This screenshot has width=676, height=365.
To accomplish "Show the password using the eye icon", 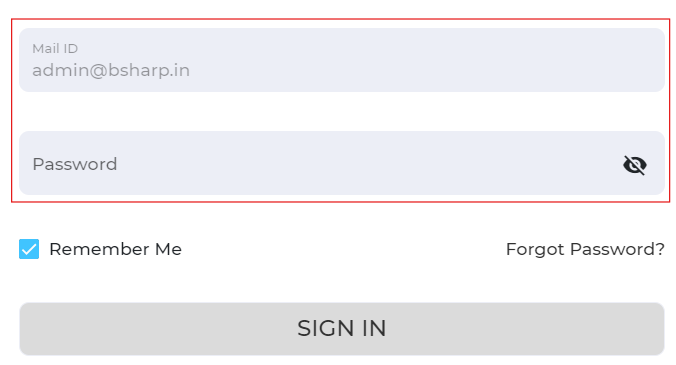I will pyautogui.click(x=635, y=165).
